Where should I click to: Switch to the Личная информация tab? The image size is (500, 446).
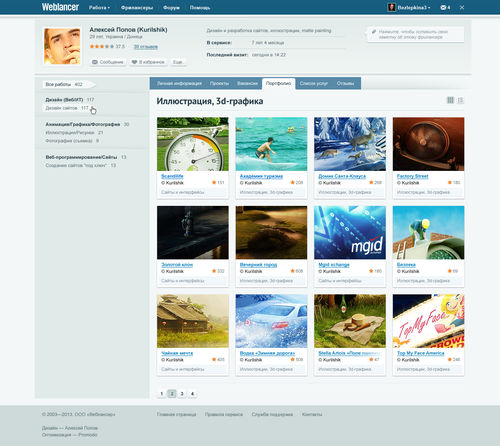click(179, 83)
